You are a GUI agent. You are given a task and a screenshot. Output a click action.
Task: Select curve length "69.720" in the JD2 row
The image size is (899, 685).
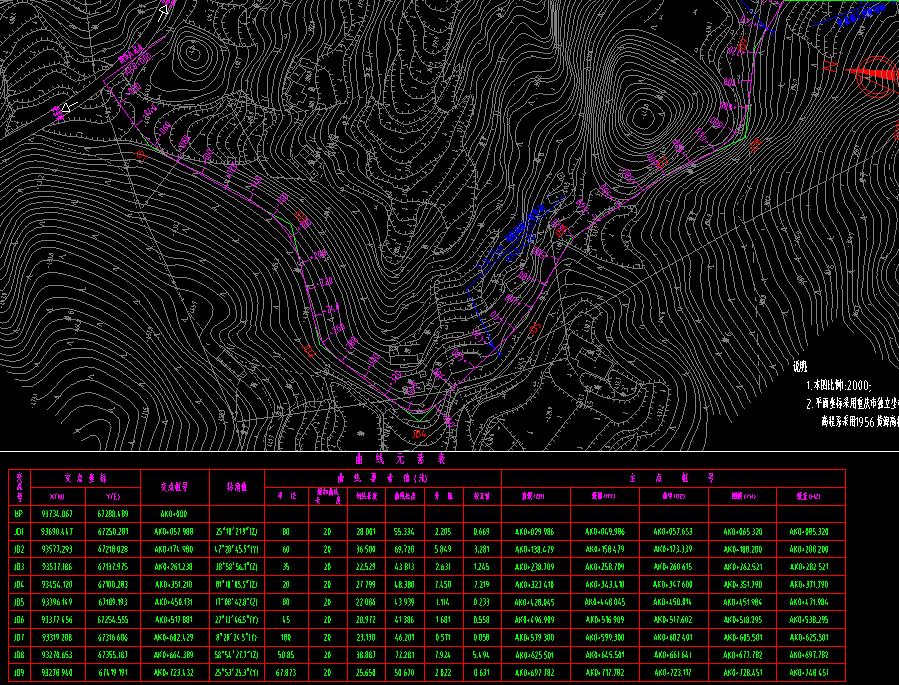click(404, 549)
